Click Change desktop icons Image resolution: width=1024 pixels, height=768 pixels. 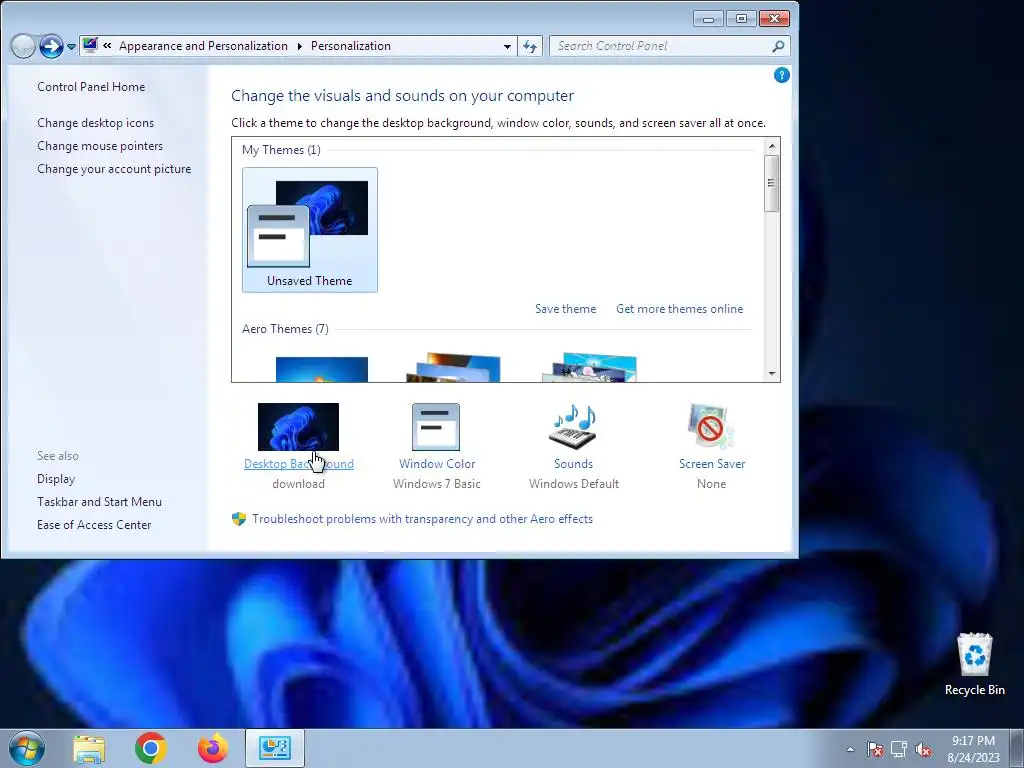95,123
